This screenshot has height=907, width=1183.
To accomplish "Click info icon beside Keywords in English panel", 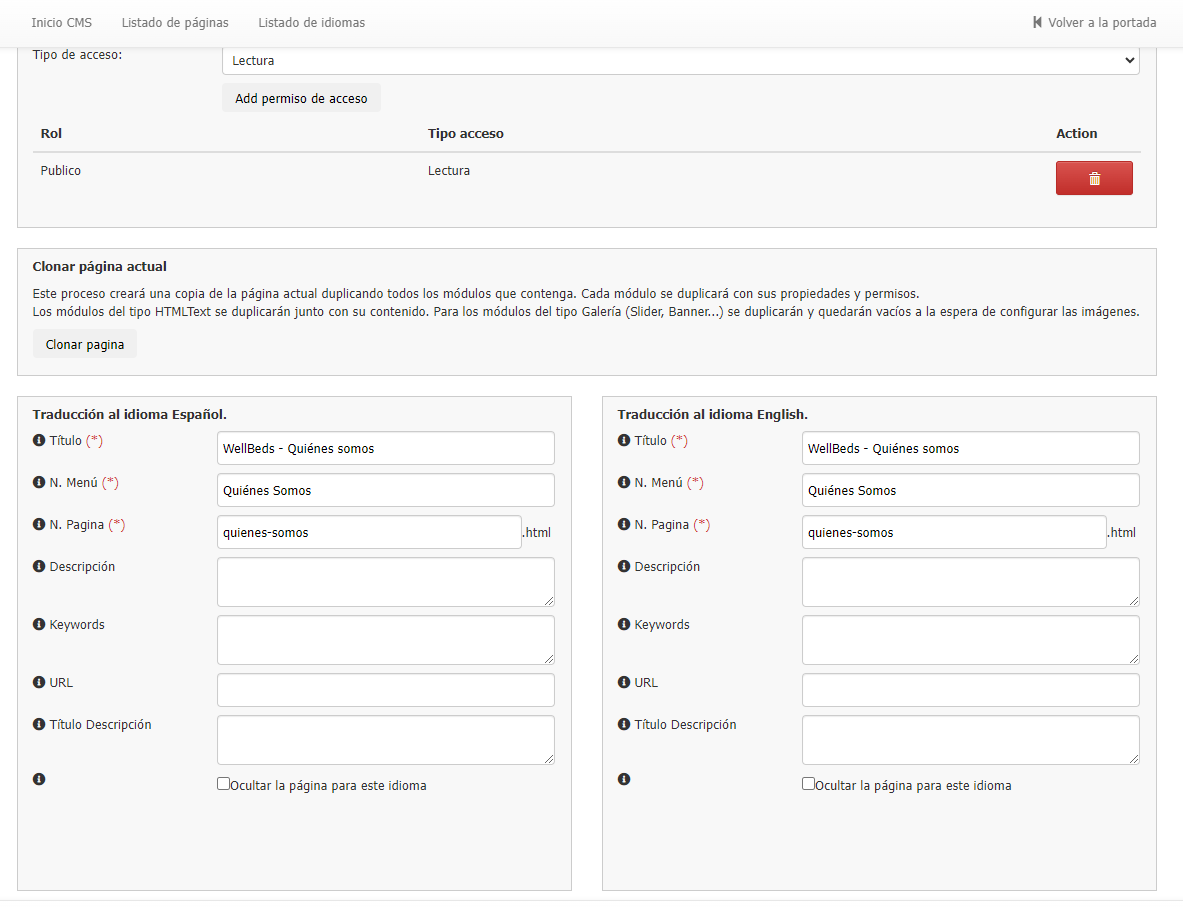I will point(624,624).
